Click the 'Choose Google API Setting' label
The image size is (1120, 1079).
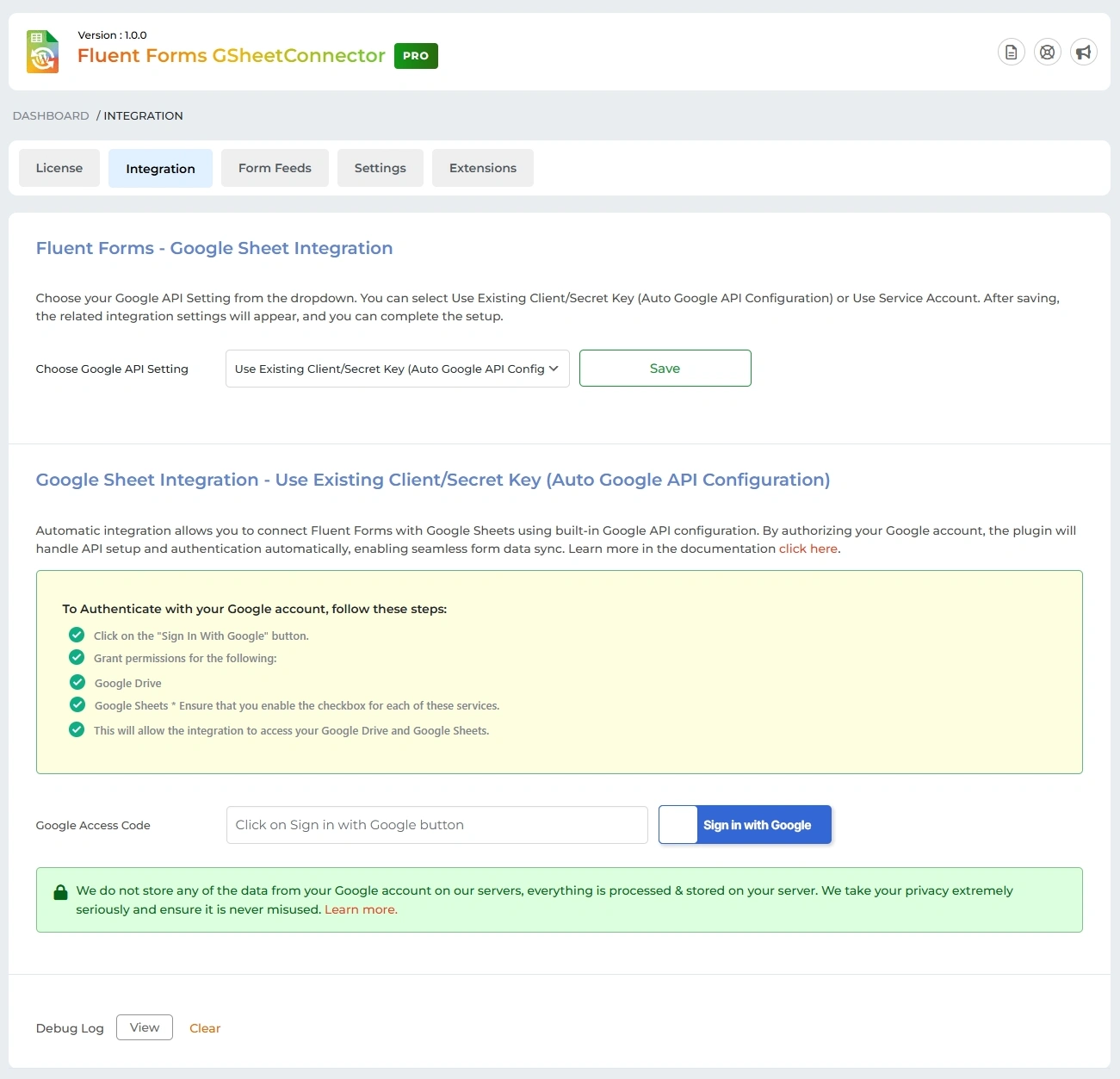click(112, 369)
